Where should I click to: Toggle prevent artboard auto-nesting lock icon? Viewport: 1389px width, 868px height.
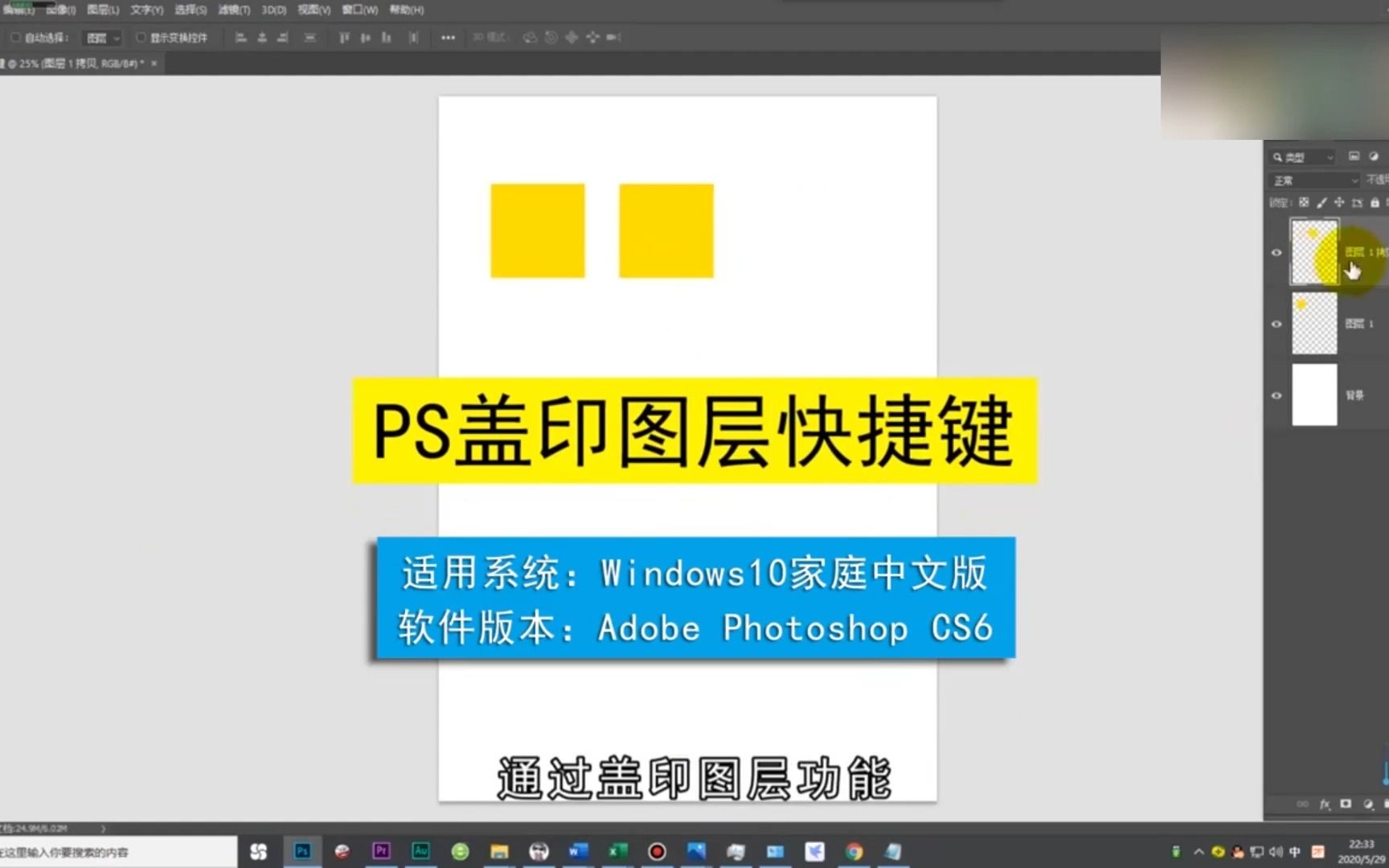1357,203
